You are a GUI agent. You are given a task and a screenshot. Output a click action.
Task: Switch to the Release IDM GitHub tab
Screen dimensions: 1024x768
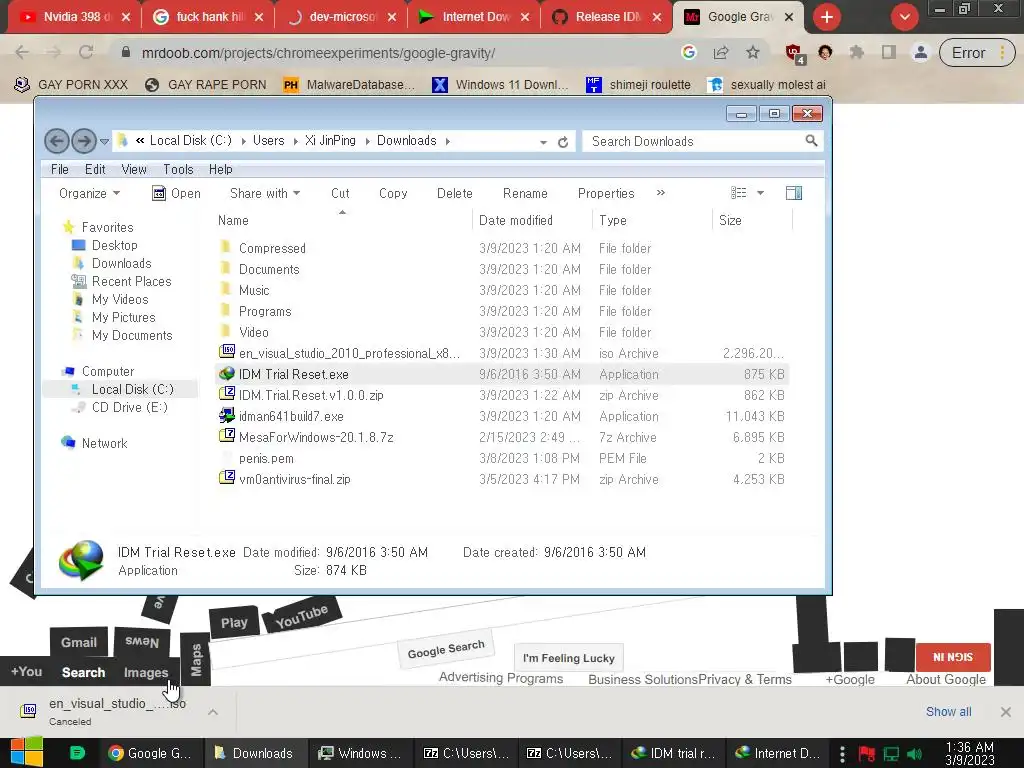pyautogui.click(x=606, y=17)
